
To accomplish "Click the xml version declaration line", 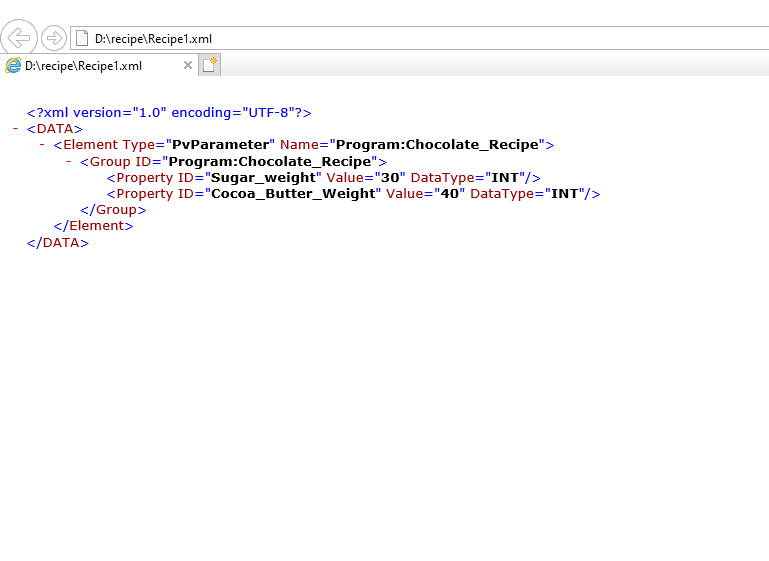I will click(x=169, y=113).
